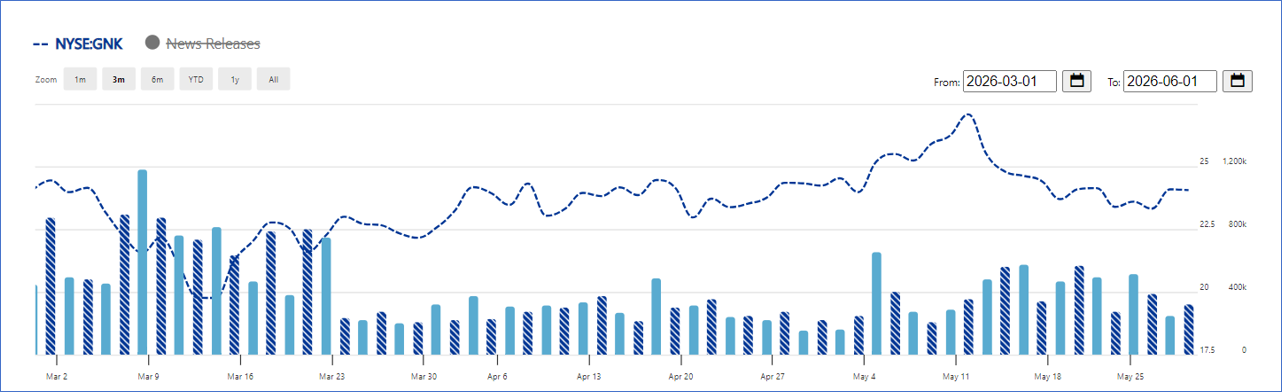Set zoom to YTD

(x=196, y=79)
